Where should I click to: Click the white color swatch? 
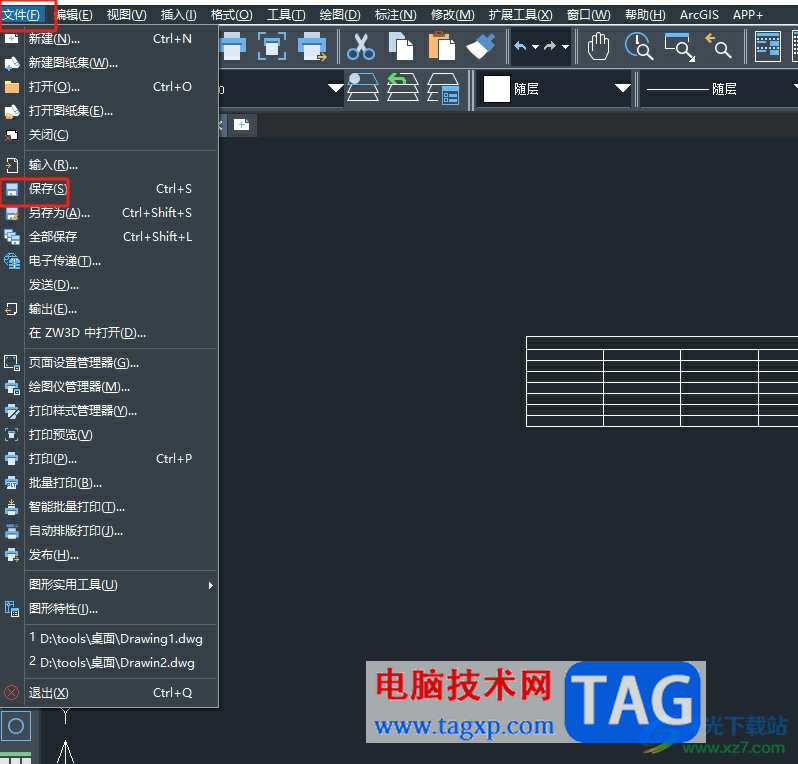coord(496,89)
